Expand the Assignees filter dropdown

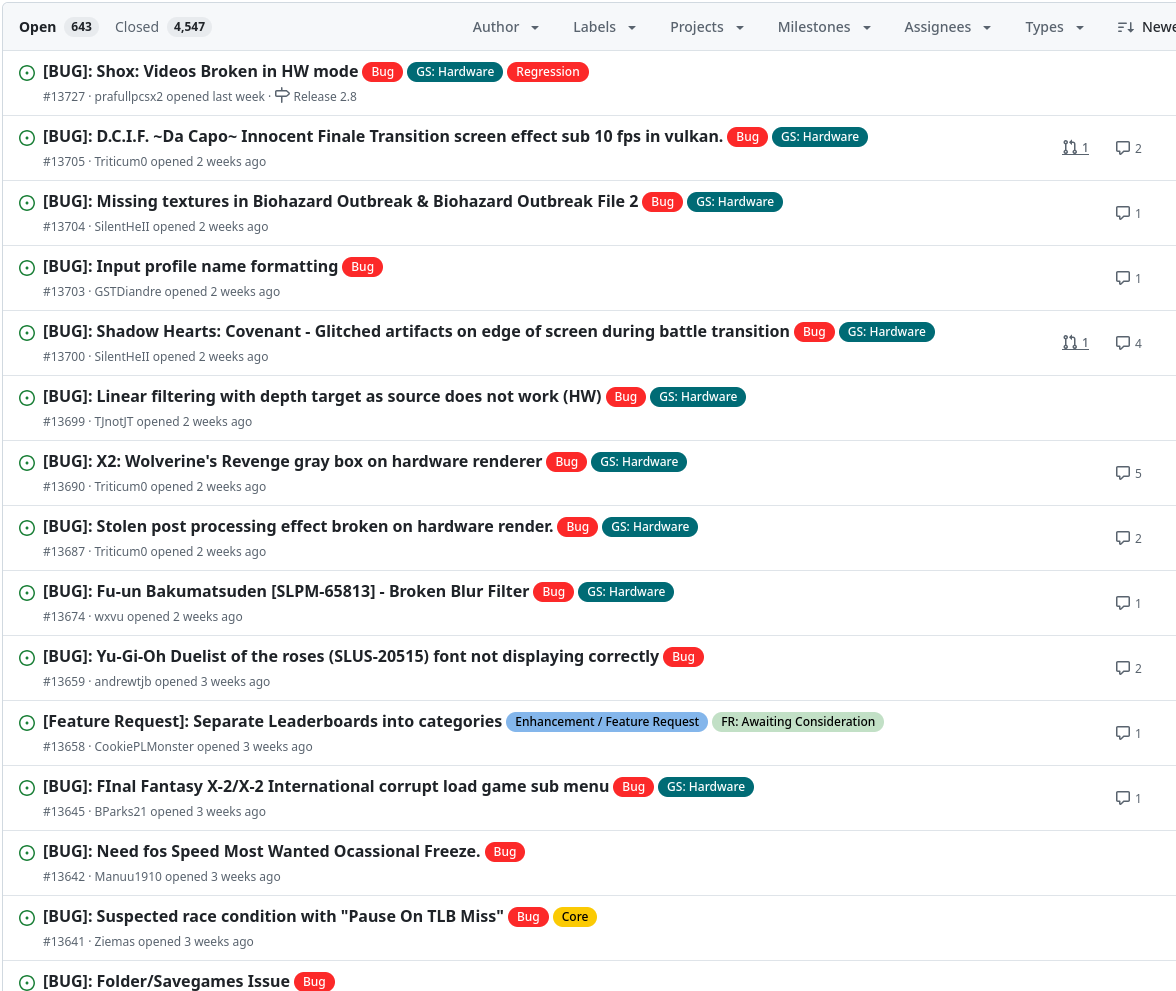(947, 27)
